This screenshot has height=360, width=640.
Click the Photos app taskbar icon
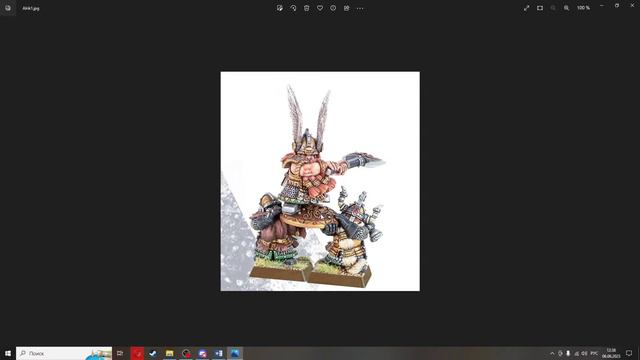pos(235,353)
